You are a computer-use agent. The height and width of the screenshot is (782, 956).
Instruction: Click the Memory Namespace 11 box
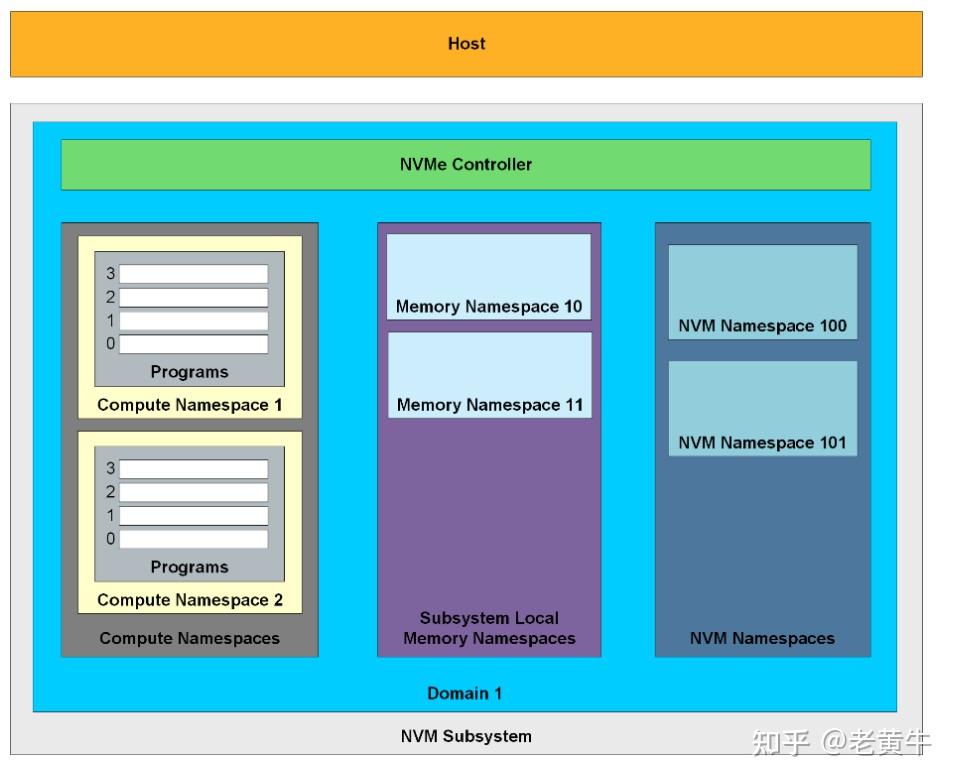pos(490,375)
